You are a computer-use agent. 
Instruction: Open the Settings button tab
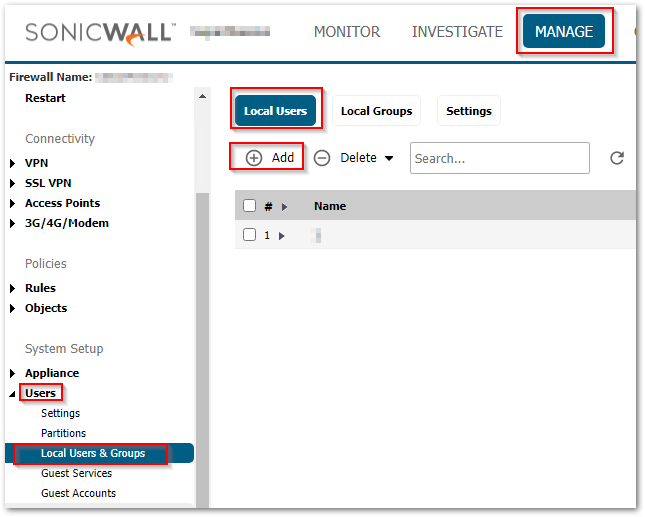[468, 111]
